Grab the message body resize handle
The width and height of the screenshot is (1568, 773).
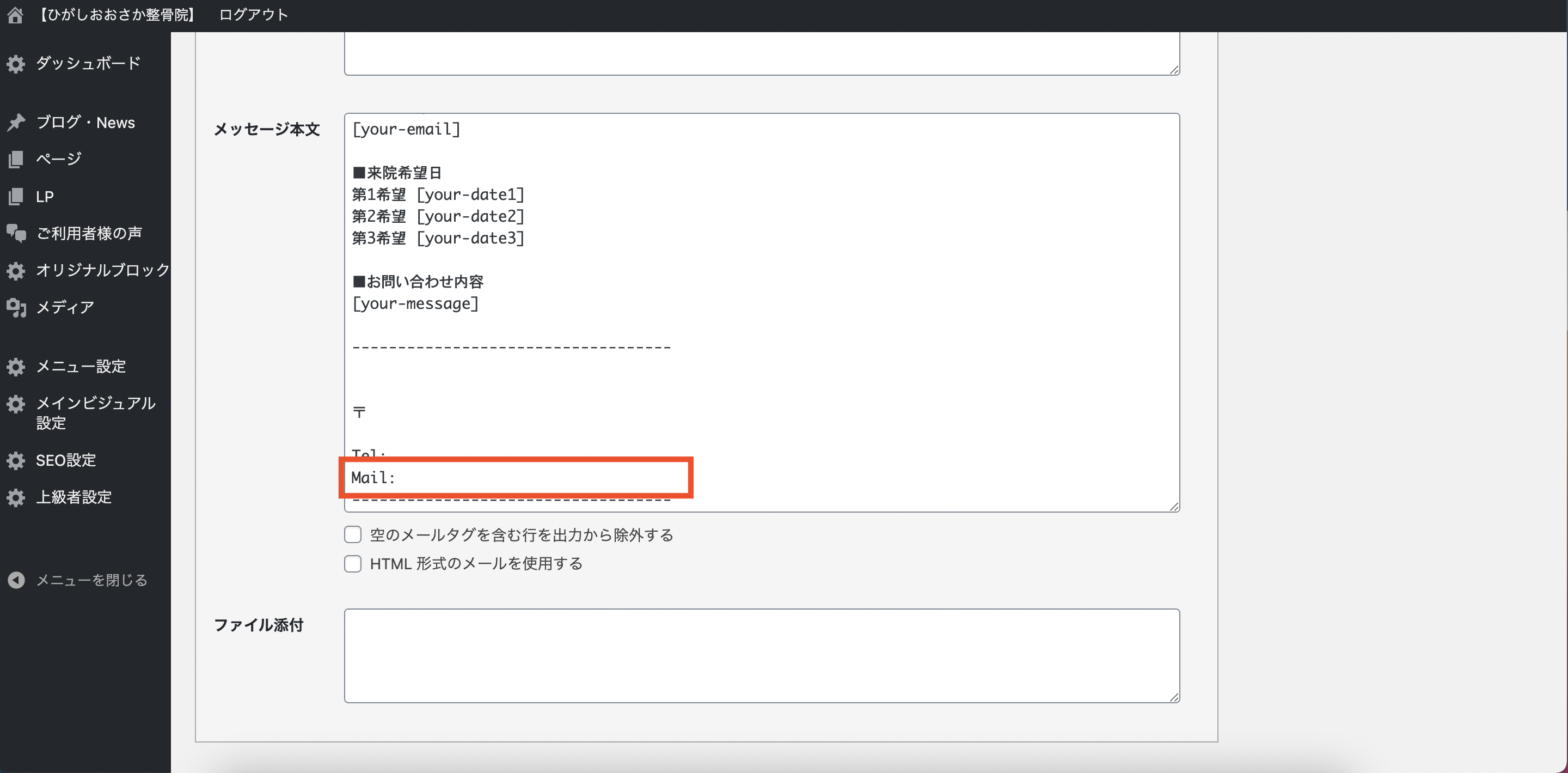pos(1174,507)
